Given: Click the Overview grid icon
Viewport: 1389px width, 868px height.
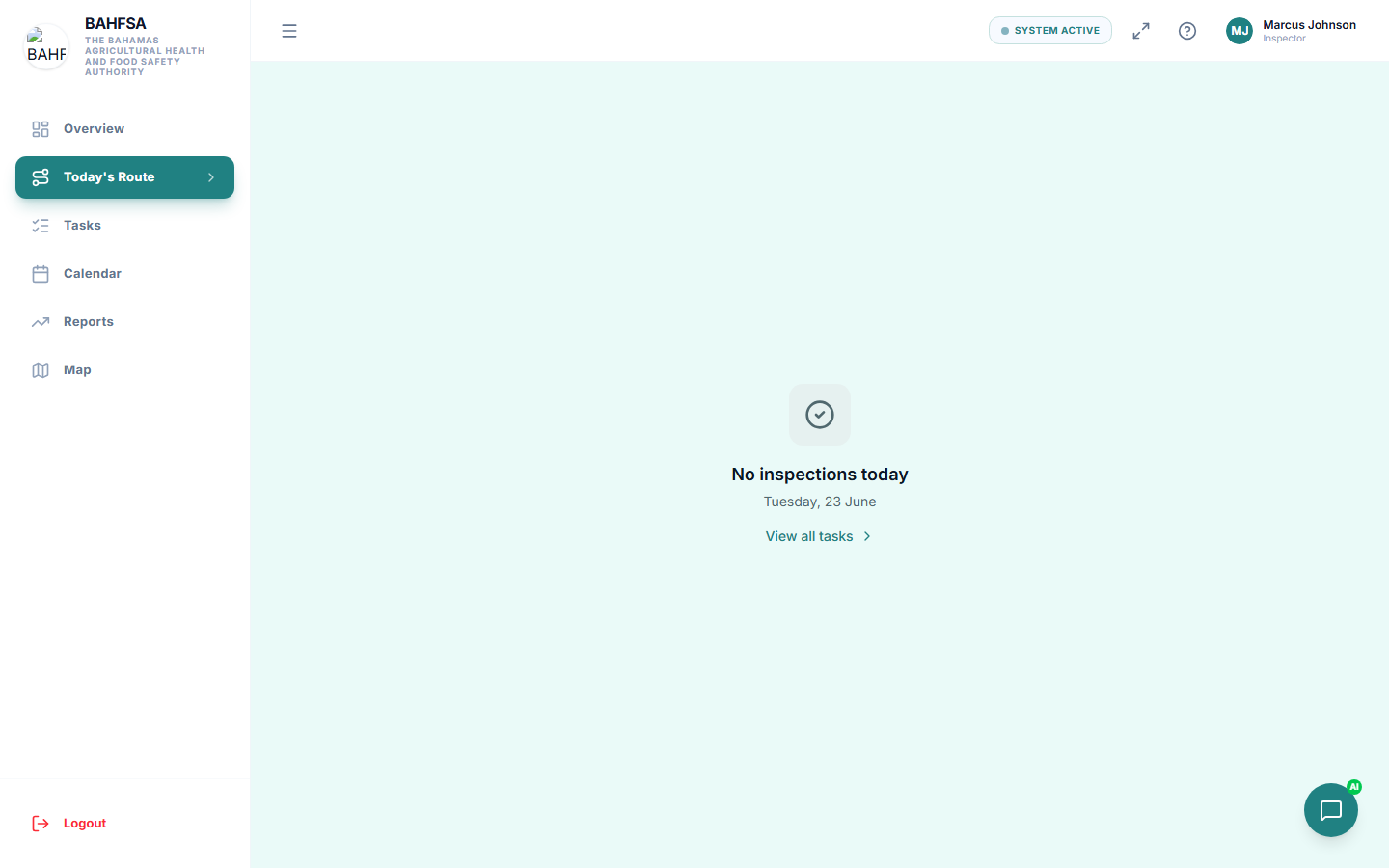Looking at the screenshot, I should (41, 129).
